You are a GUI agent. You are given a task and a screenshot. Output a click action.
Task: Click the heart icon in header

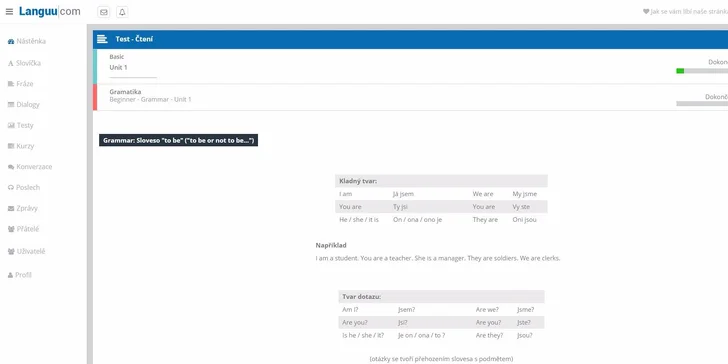646,12
